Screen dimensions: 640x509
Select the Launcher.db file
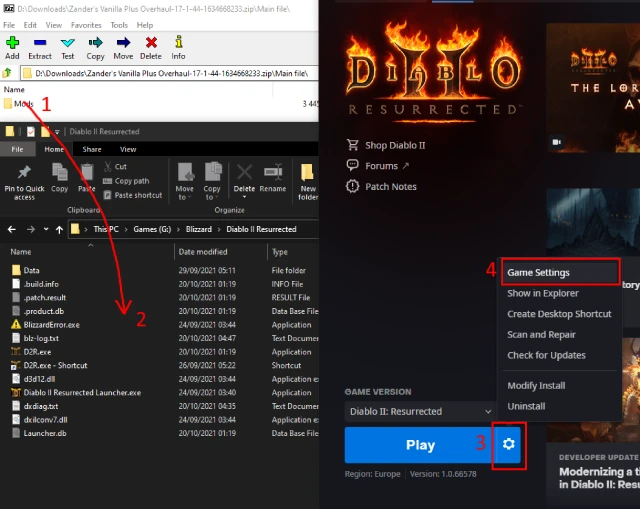coord(45,433)
